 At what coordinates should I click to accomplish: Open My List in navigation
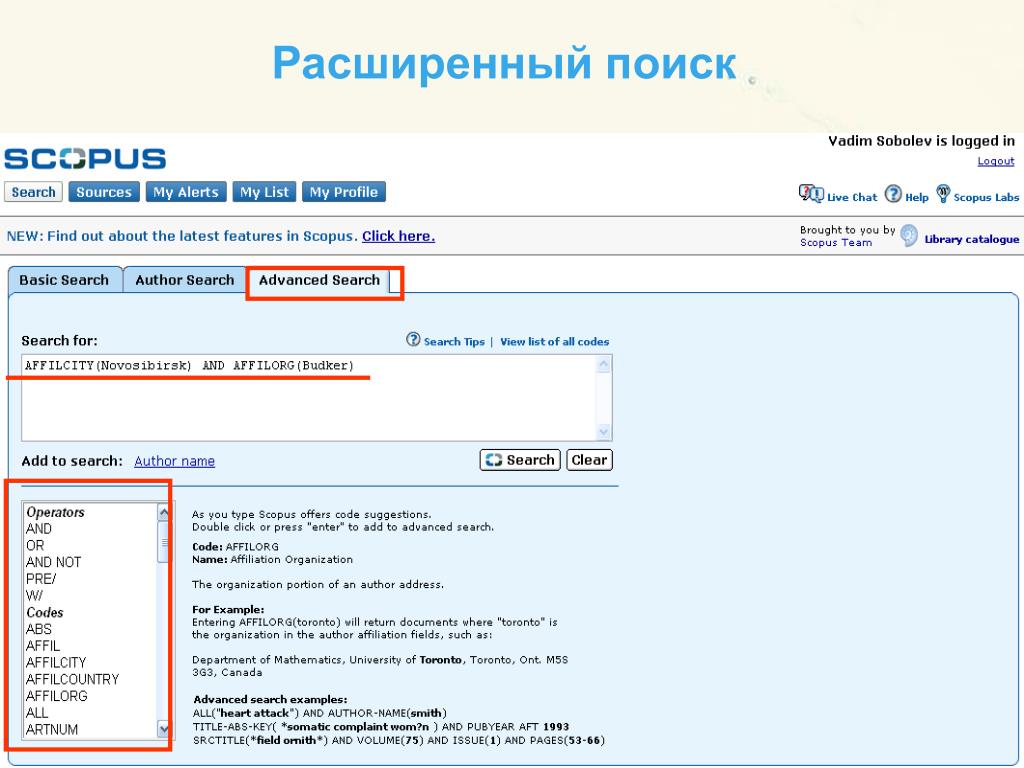[x=264, y=192]
